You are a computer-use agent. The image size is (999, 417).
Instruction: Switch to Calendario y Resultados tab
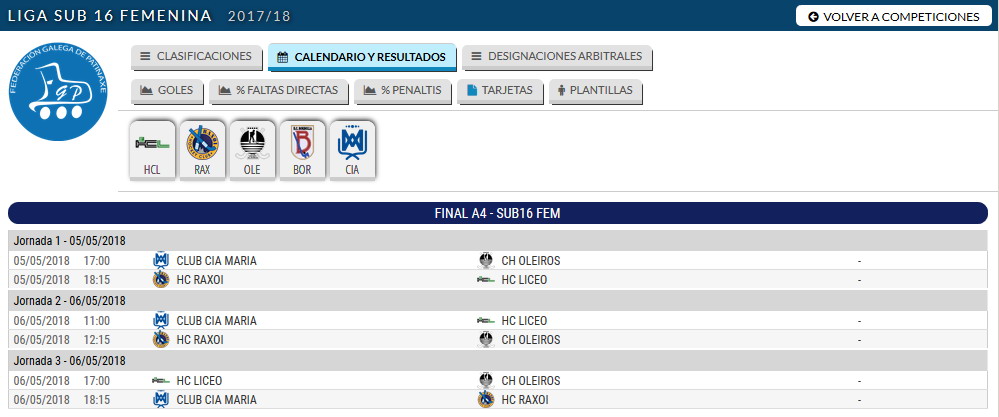[362, 58]
